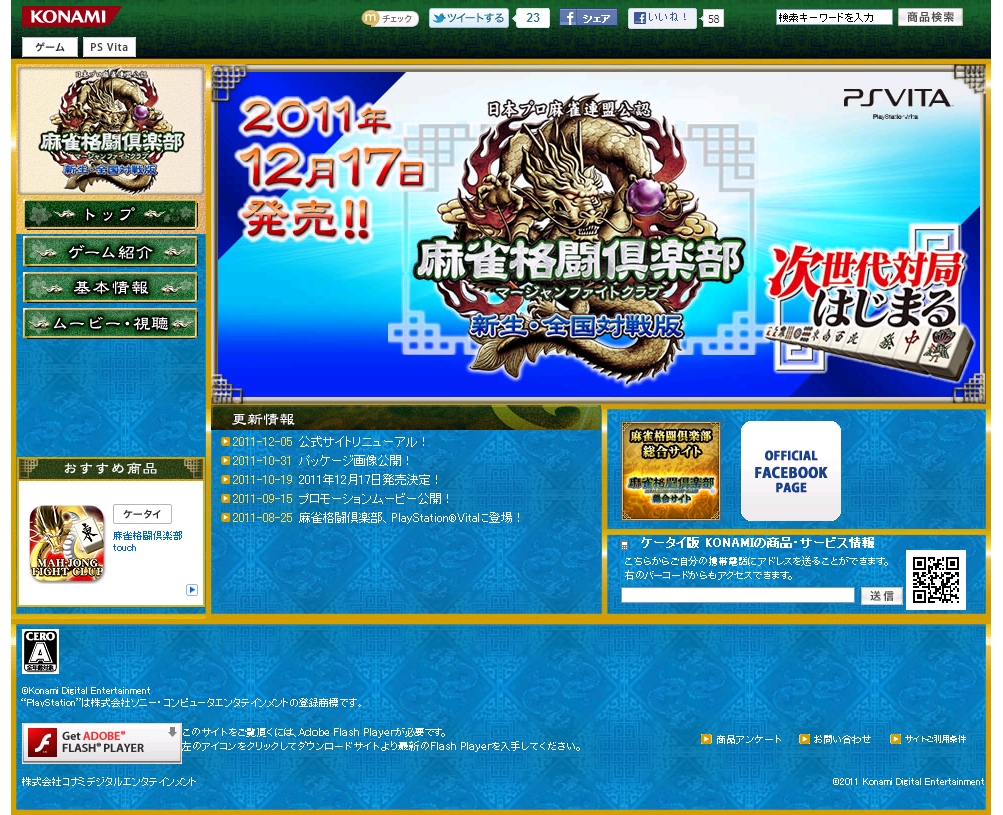Open the Official Facebook Page tile
1003x815 pixels.
(791, 471)
